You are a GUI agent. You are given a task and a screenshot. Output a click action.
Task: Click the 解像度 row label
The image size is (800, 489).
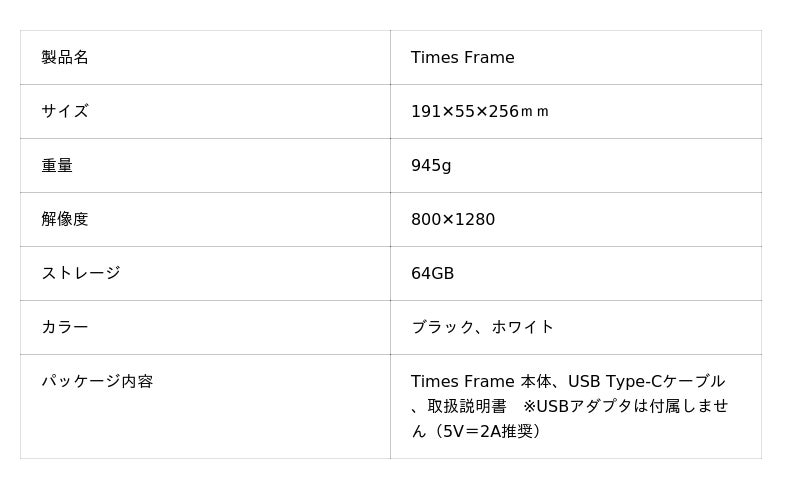point(65,220)
